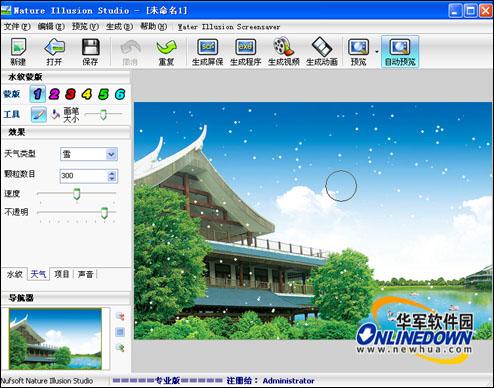Click 'Nufsoft Nature Illusion Studio' status text
Image resolution: width=494 pixels, height=388 pixels.
click(47, 381)
